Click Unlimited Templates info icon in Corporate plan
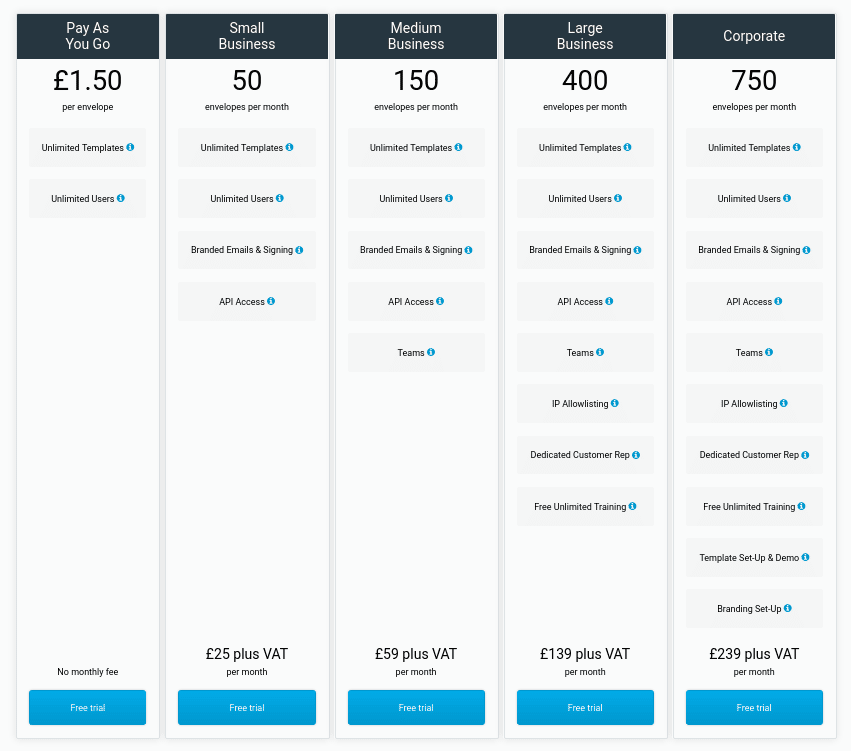The height and width of the screenshot is (751, 851). click(x=797, y=147)
